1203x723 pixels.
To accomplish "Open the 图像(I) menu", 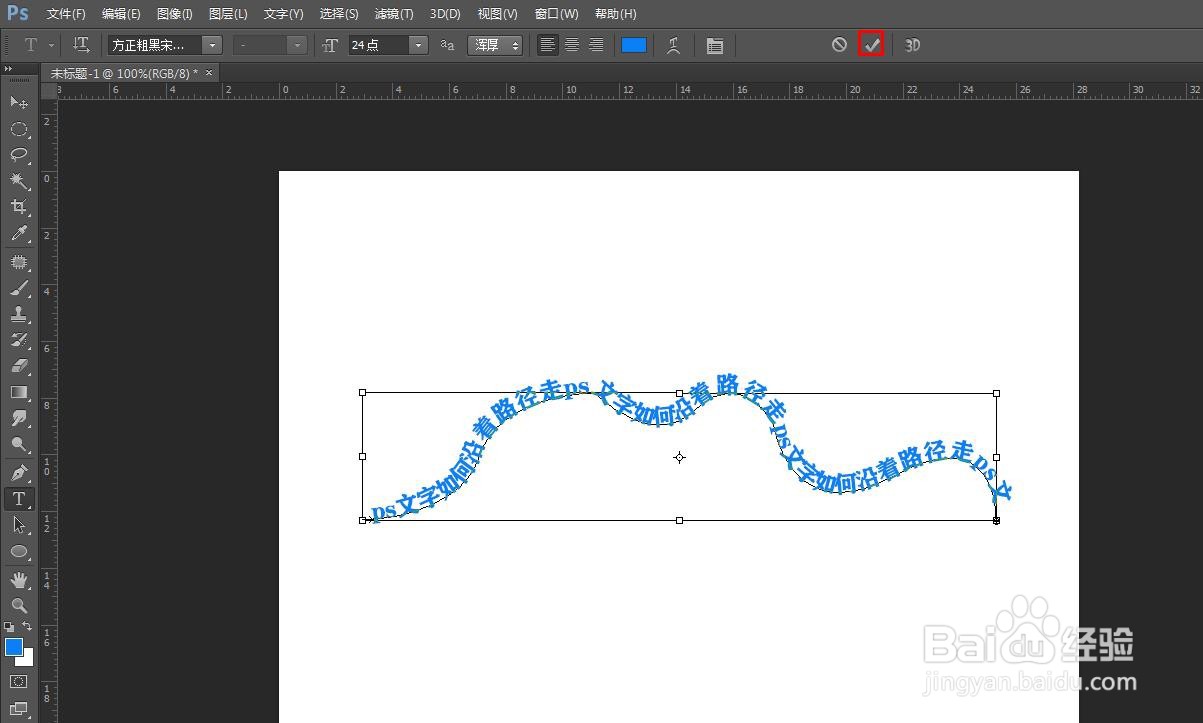I will (175, 14).
